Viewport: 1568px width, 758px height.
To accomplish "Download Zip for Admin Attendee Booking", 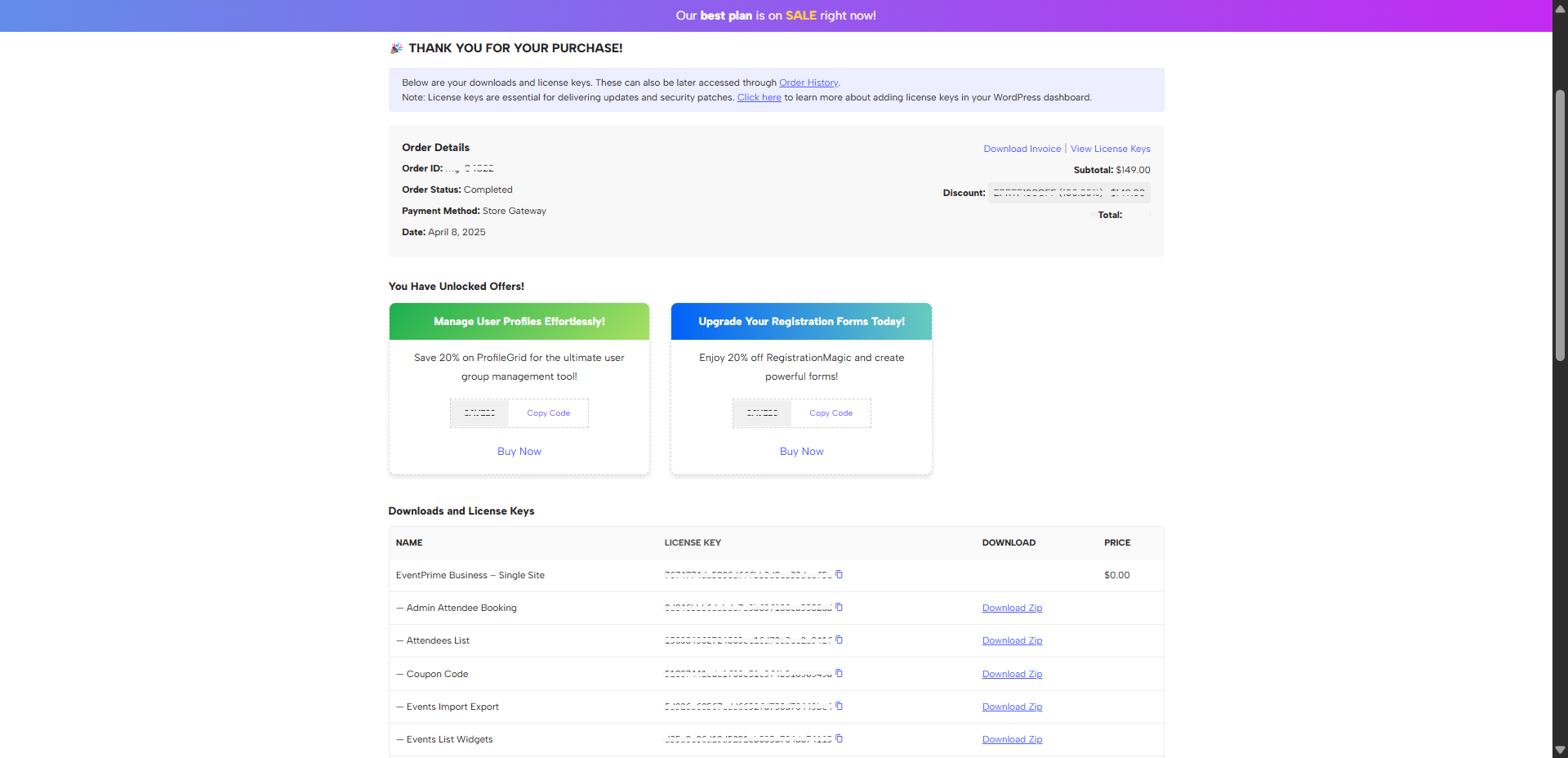I will point(1012,608).
